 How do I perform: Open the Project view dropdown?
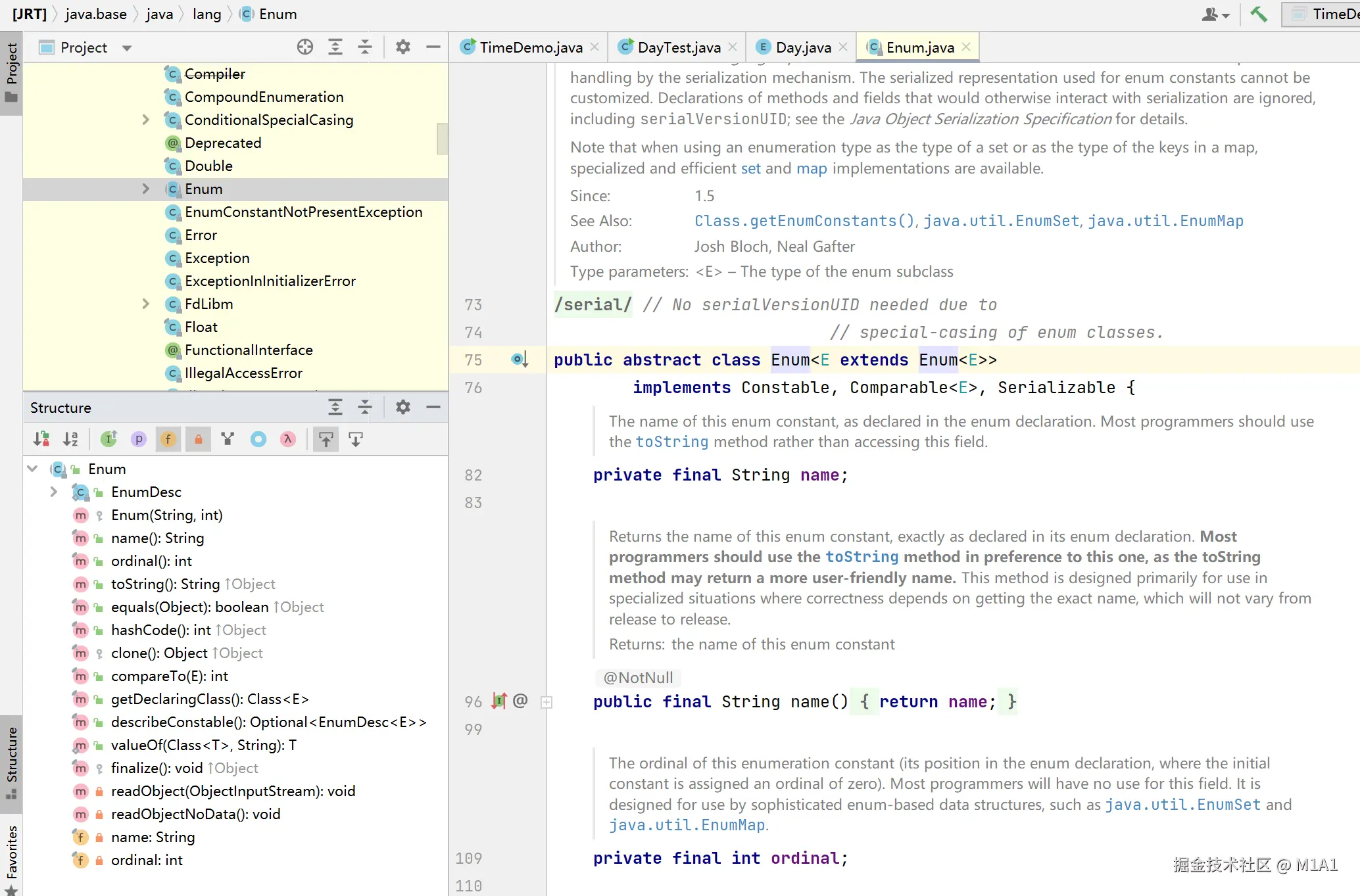[127, 47]
